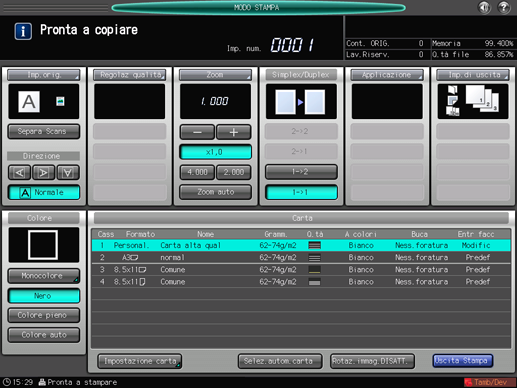
Task: Open Monocolore options
Action: coord(44,276)
